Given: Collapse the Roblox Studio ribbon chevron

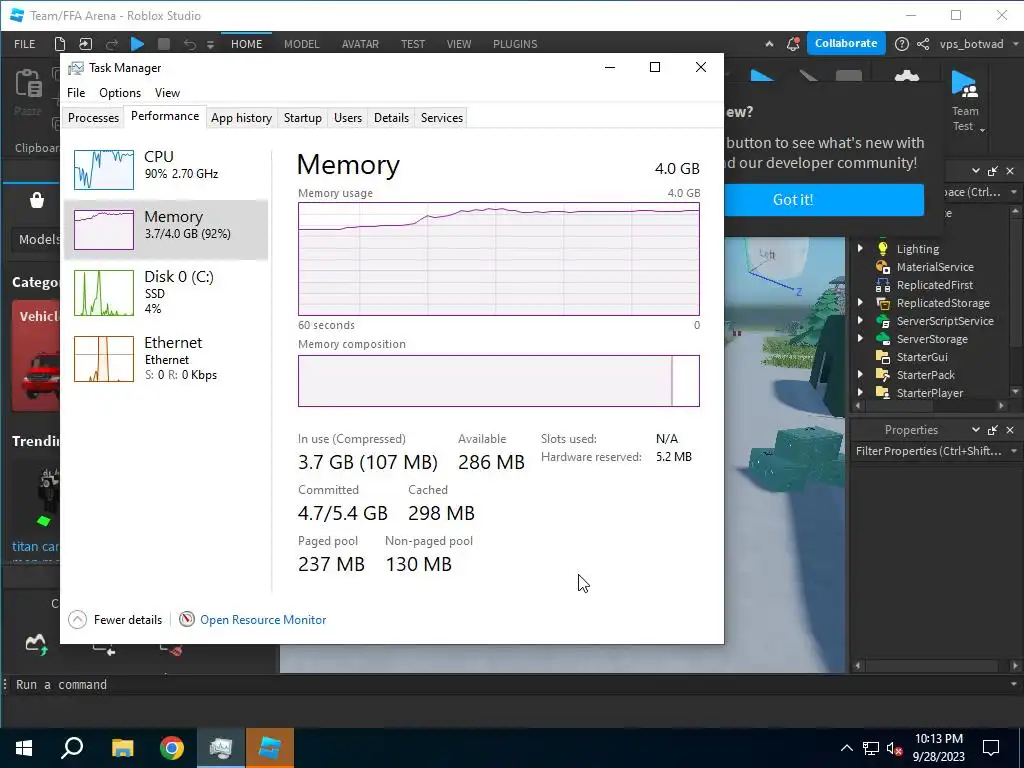Looking at the screenshot, I should (x=769, y=44).
